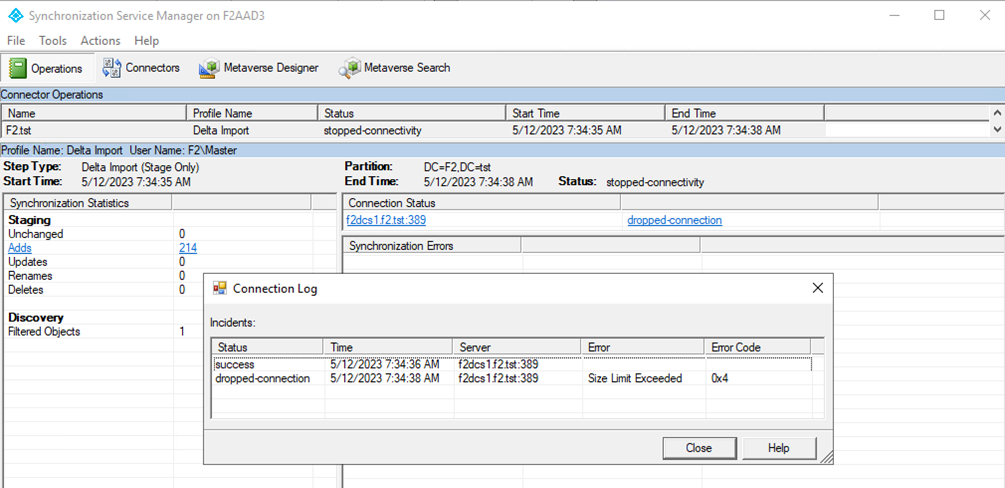Open the Tools menu
Screen dimensions: 1005x488
(x=53, y=40)
